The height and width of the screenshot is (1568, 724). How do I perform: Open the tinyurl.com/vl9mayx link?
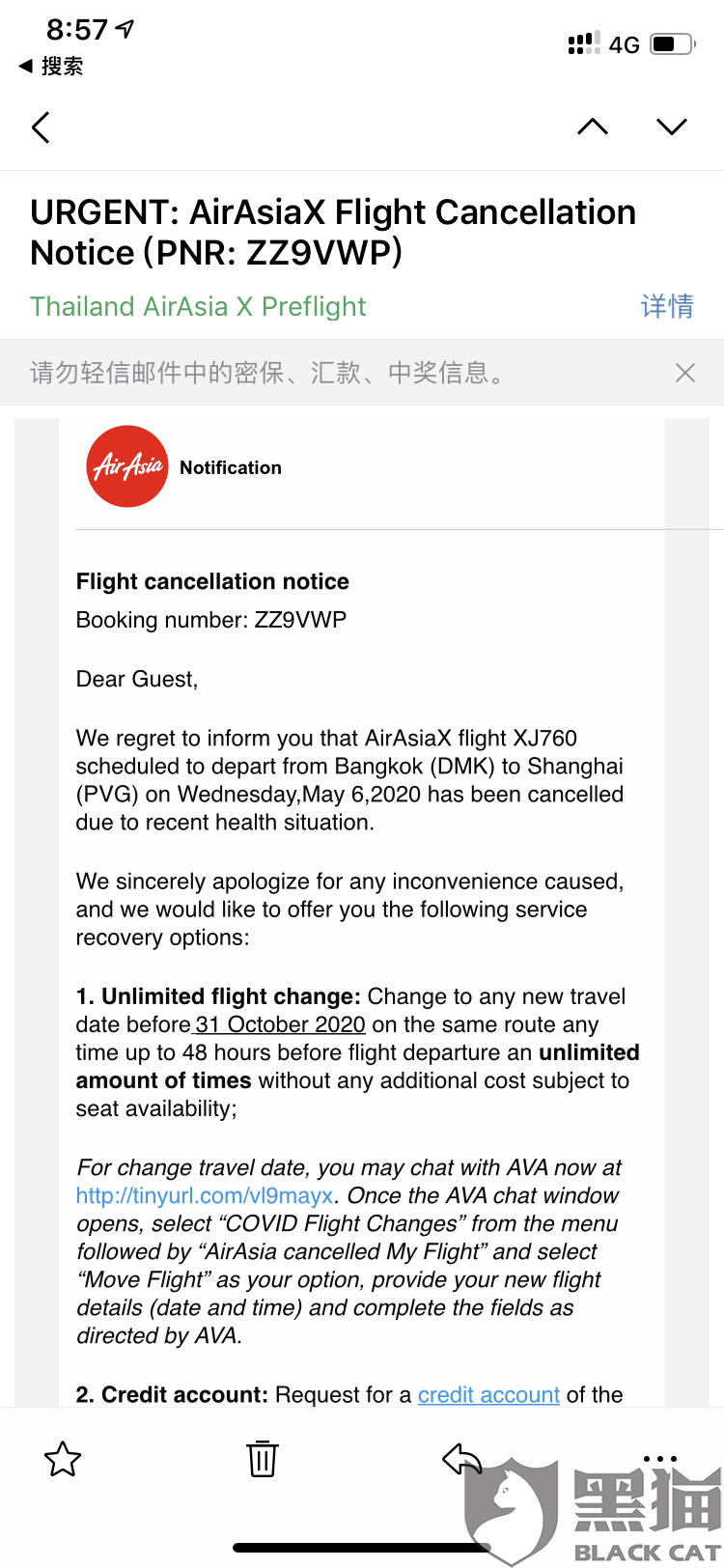click(205, 1195)
